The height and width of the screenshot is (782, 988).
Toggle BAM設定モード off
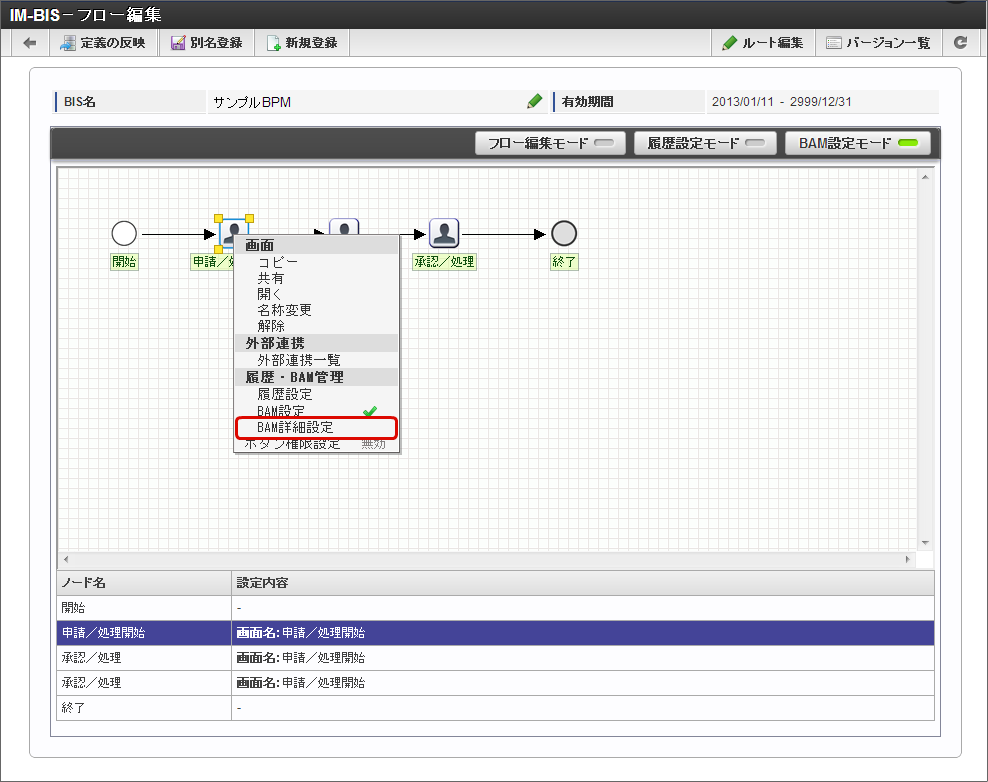click(x=859, y=143)
